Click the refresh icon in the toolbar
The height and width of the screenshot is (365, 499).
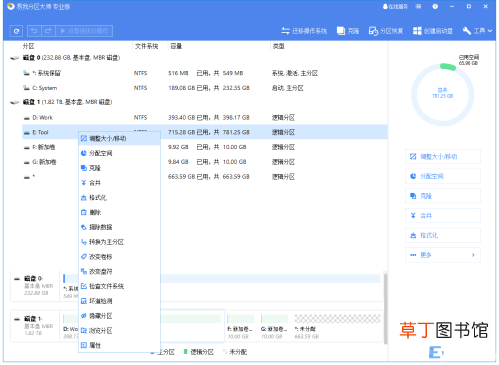[16, 31]
